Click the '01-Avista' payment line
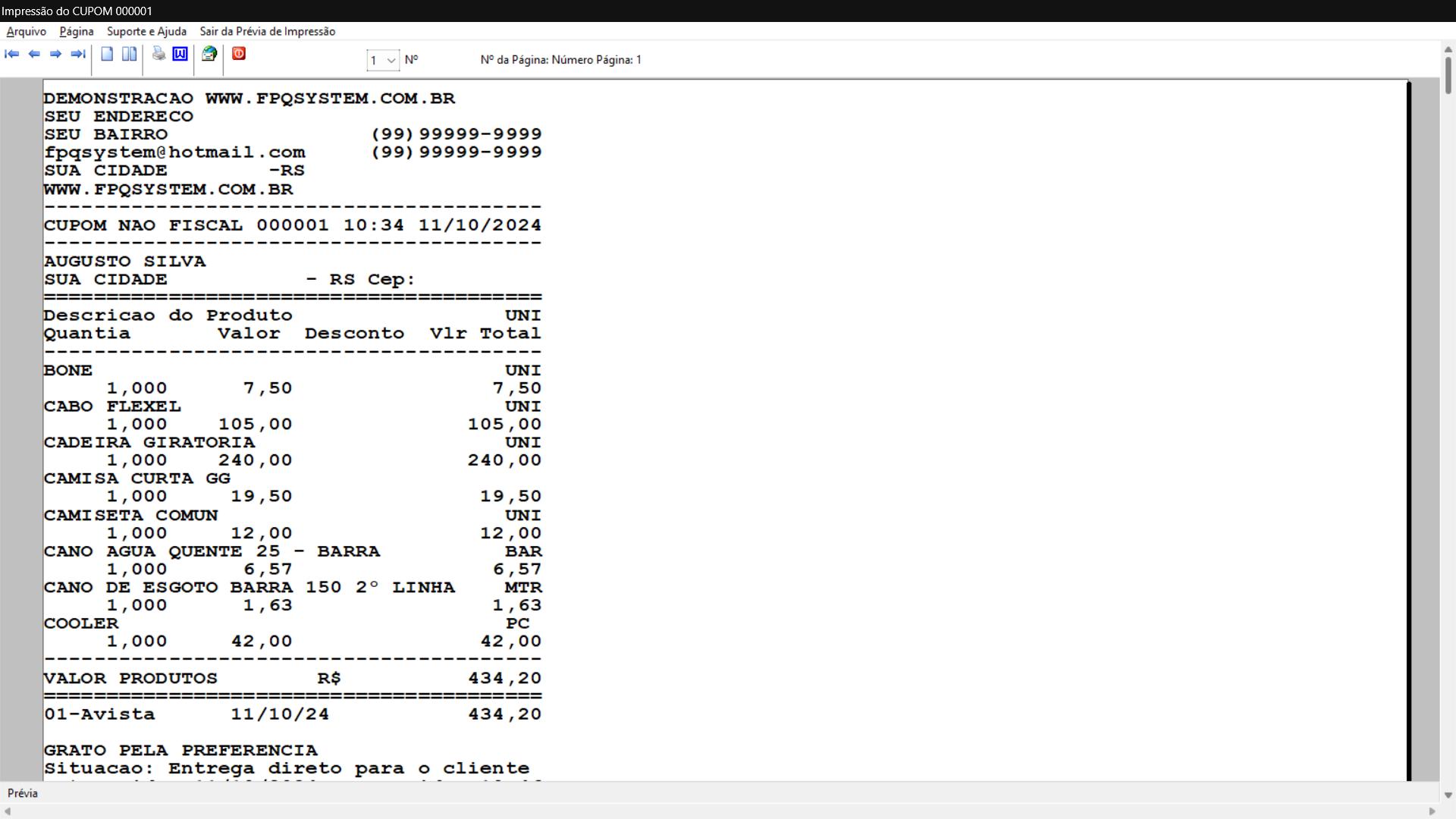This screenshot has height=819, width=1456. [293, 714]
